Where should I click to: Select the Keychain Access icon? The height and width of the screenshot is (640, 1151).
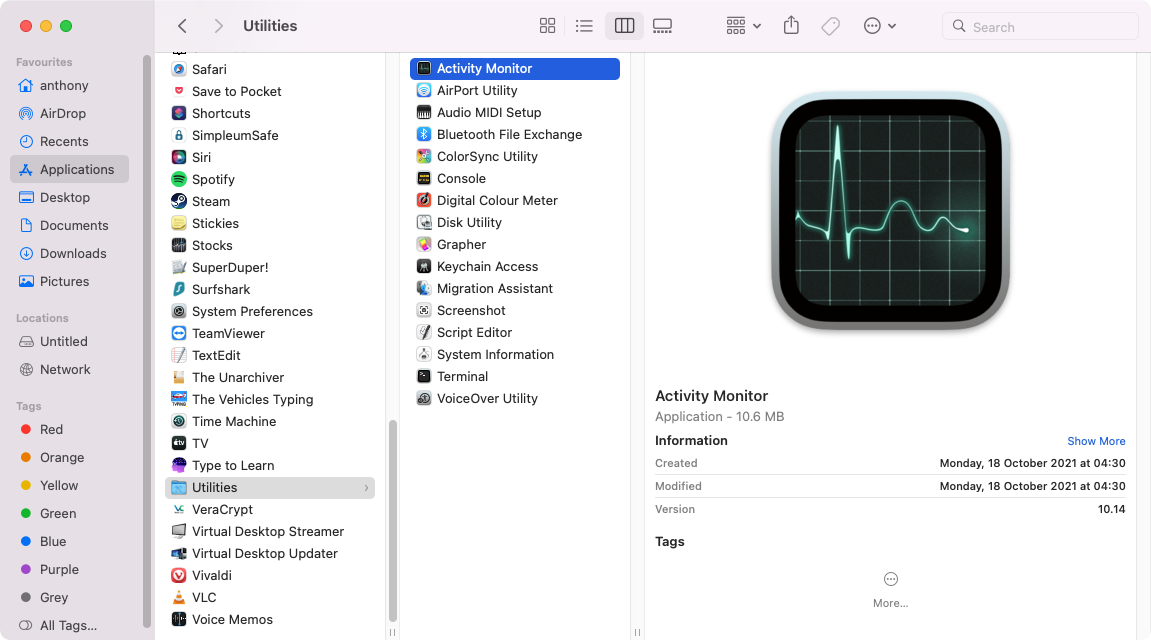tap(424, 266)
